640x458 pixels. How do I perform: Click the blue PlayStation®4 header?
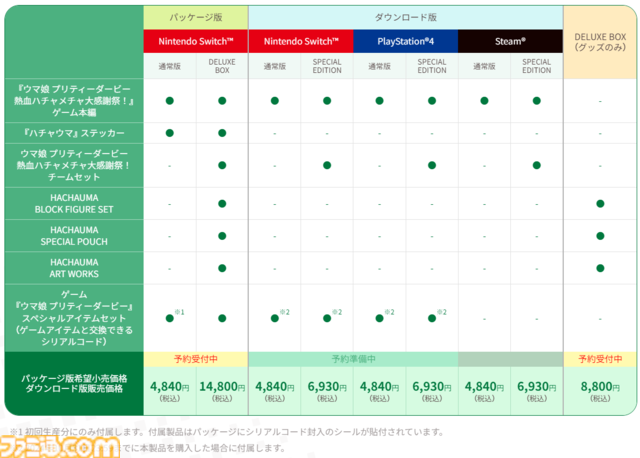[x=406, y=41]
